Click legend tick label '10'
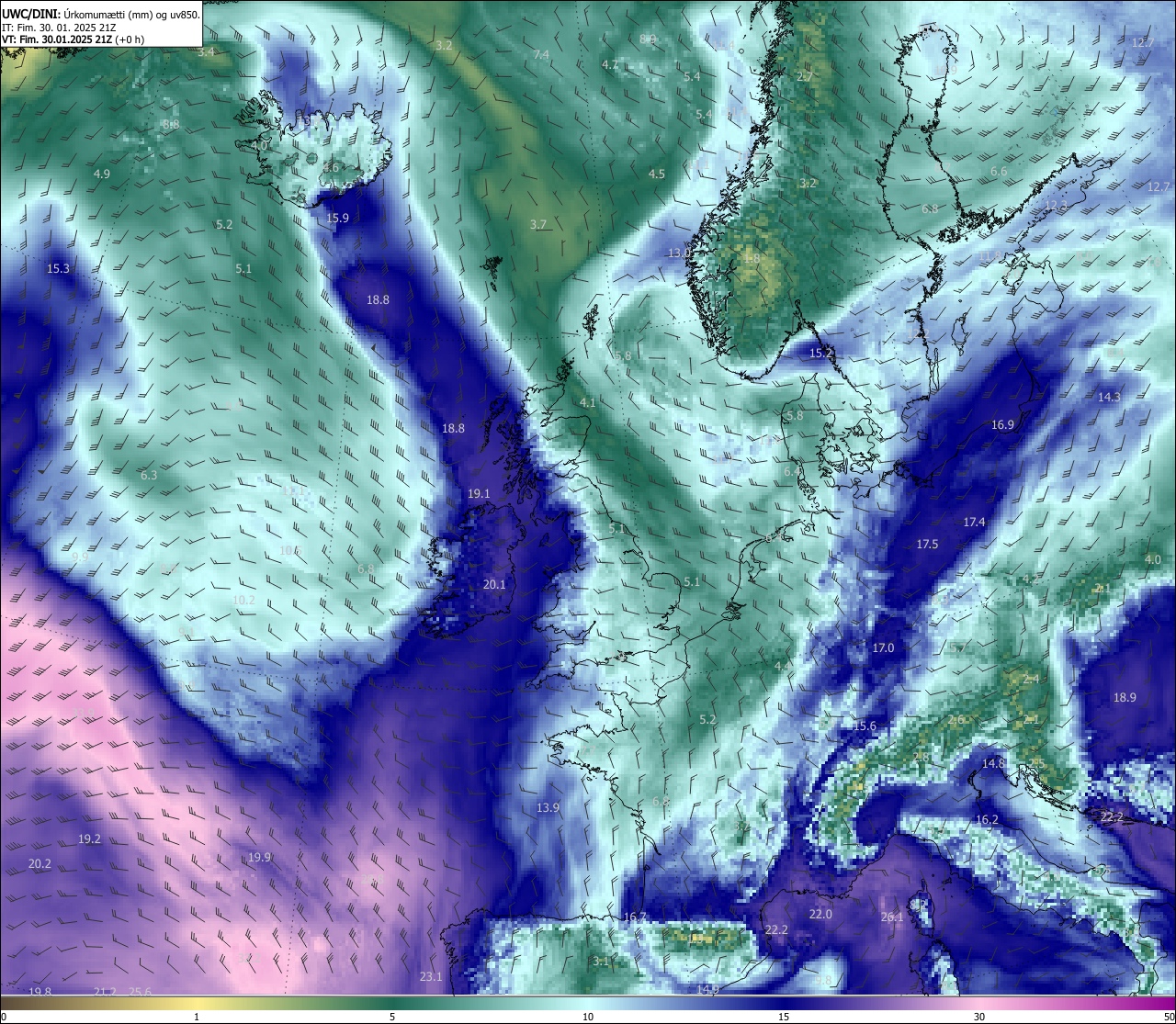The width and height of the screenshot is (1176, 1024). (588, 1017)
